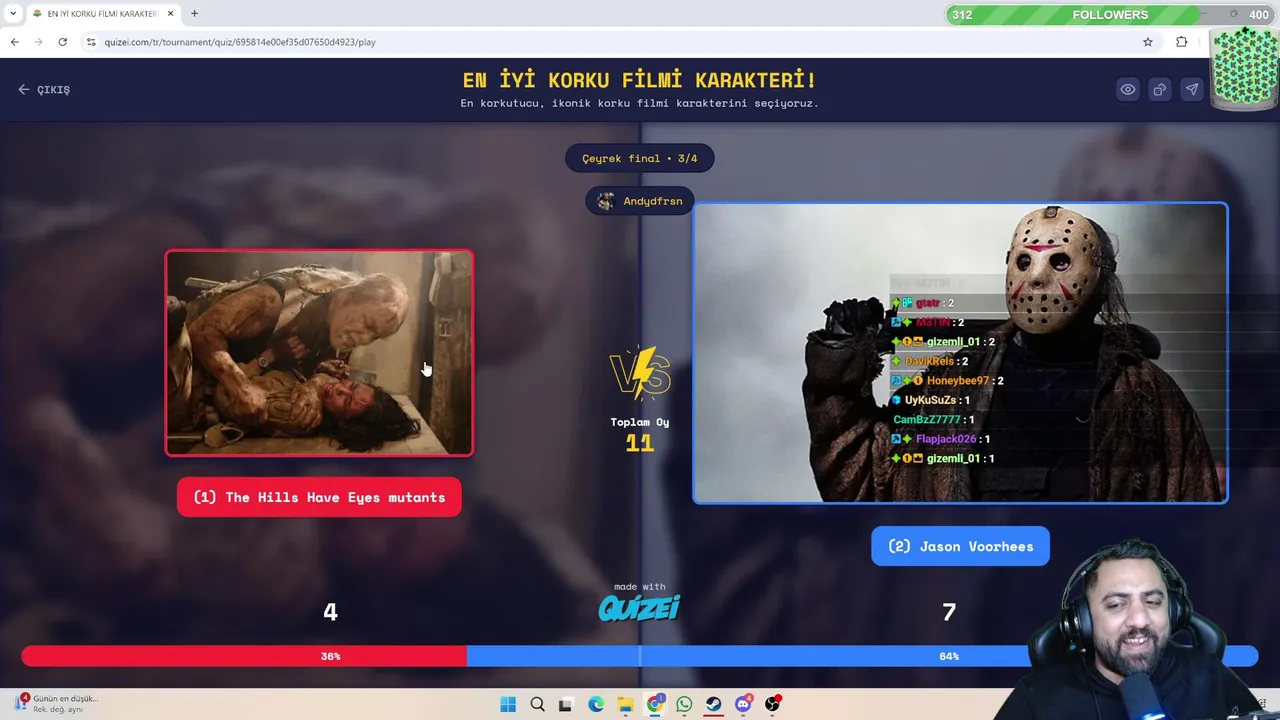The image size is (1280, 720).
Task: Click the browser back arrow
Action: (x=14, y=42)
